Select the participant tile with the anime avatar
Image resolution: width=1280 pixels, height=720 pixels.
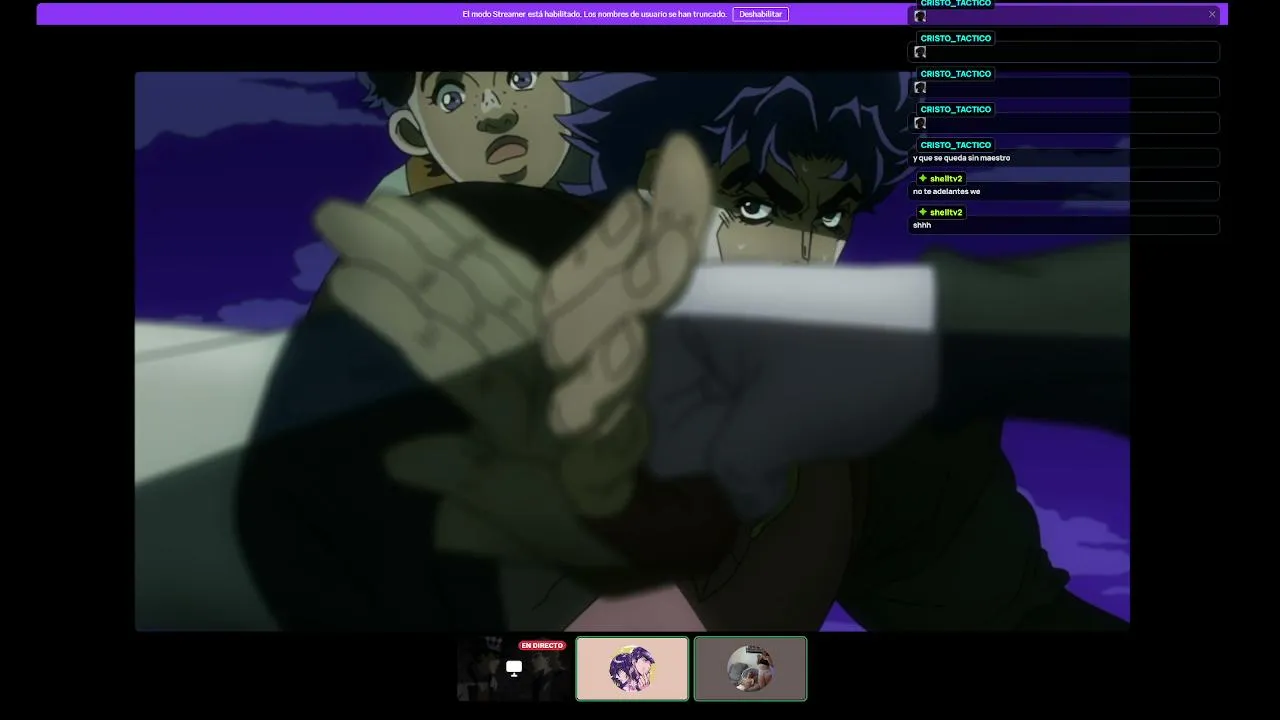coord(632,668)
